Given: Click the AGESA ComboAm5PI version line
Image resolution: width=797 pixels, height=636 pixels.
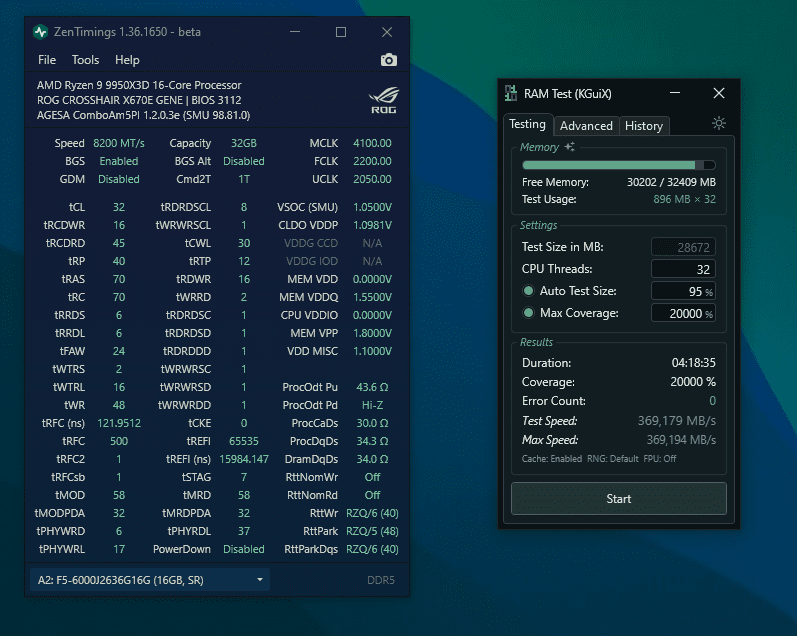Looking at the screenshot, I should (143, 115).
